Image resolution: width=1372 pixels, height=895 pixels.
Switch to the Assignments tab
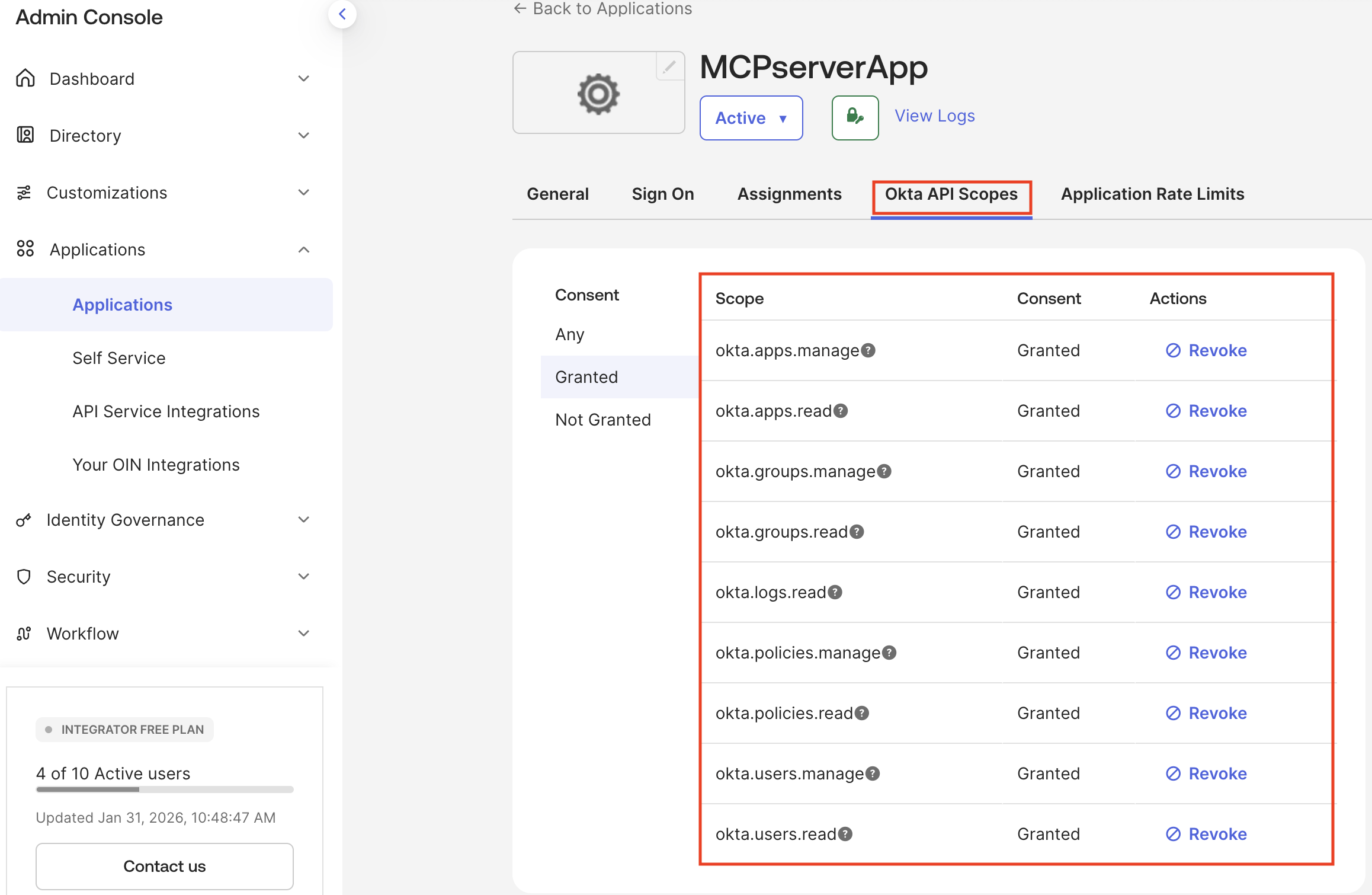(790, 194)
